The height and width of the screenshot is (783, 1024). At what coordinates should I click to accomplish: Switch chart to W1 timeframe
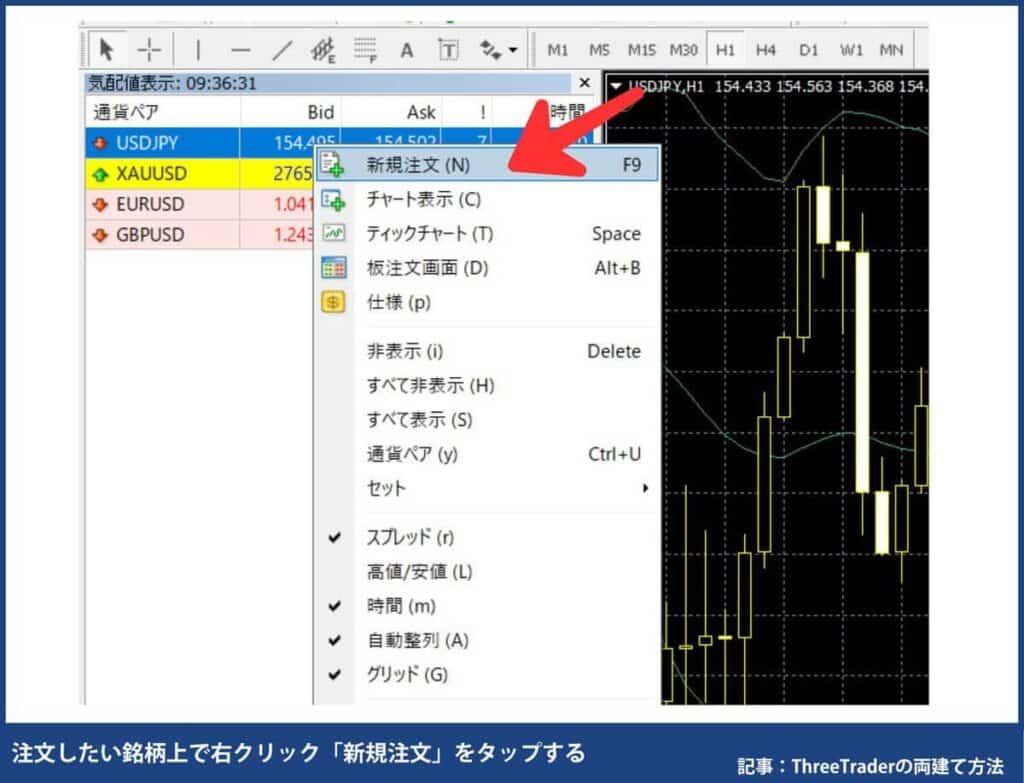pos(850,50)
